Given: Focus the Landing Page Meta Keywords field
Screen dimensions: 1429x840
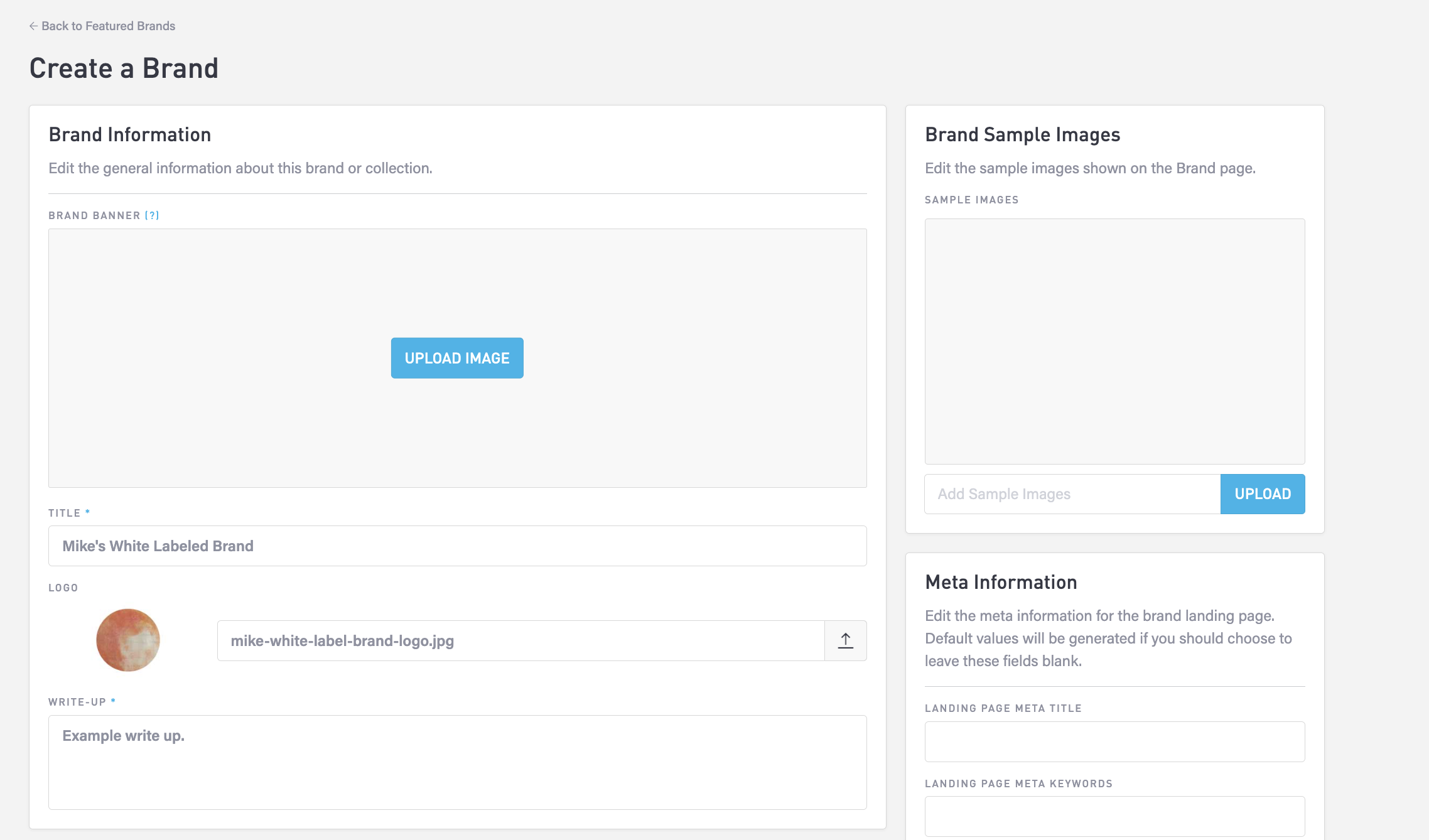Looking at the screenshot, I should pos(1114,816).
